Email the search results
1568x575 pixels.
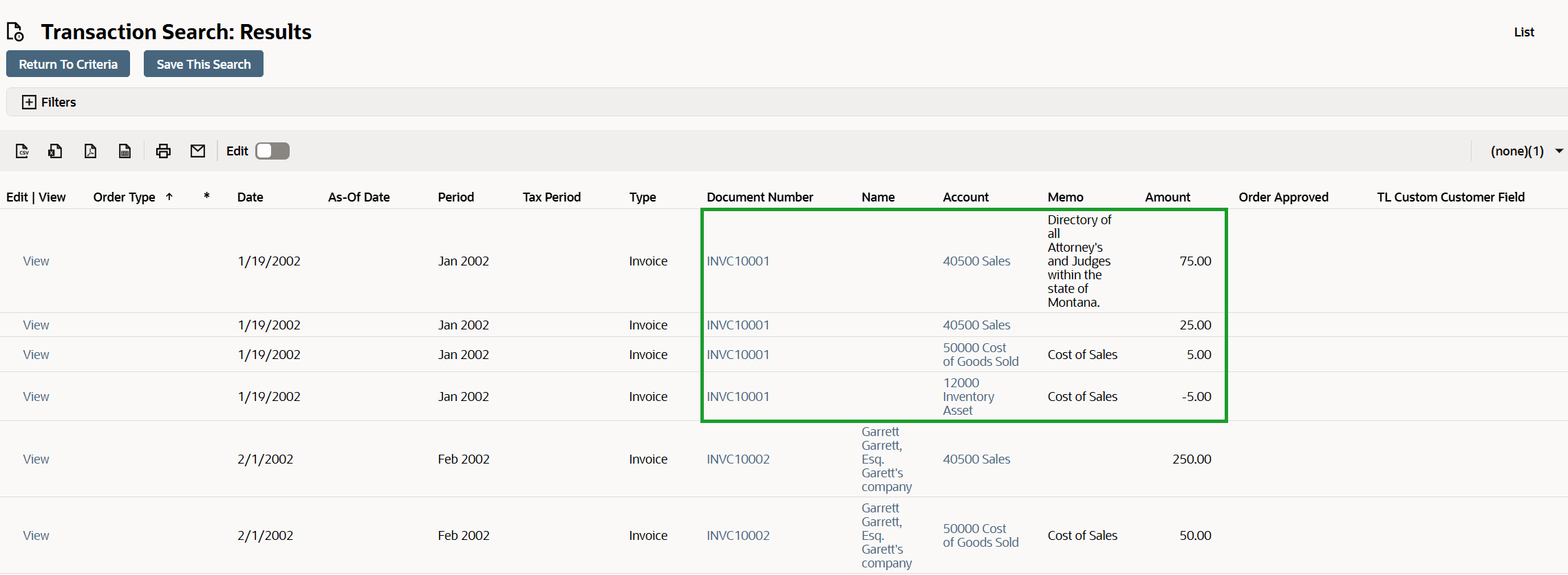point(197,151)
